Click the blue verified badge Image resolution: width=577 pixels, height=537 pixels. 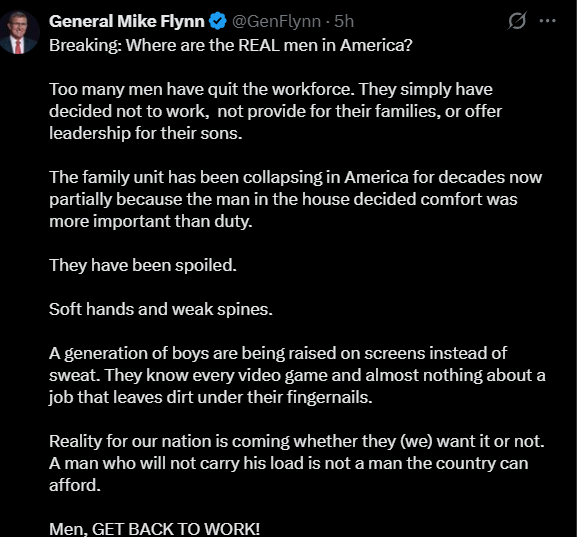click(218, 21)
